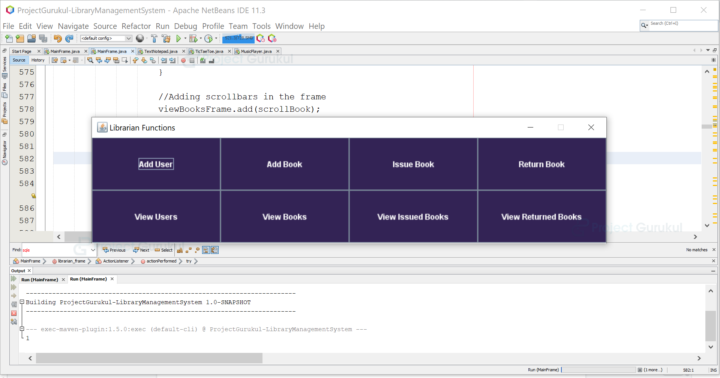
Task: Click red Stop icon in Output panel
Action: click(x=14, y=313)
